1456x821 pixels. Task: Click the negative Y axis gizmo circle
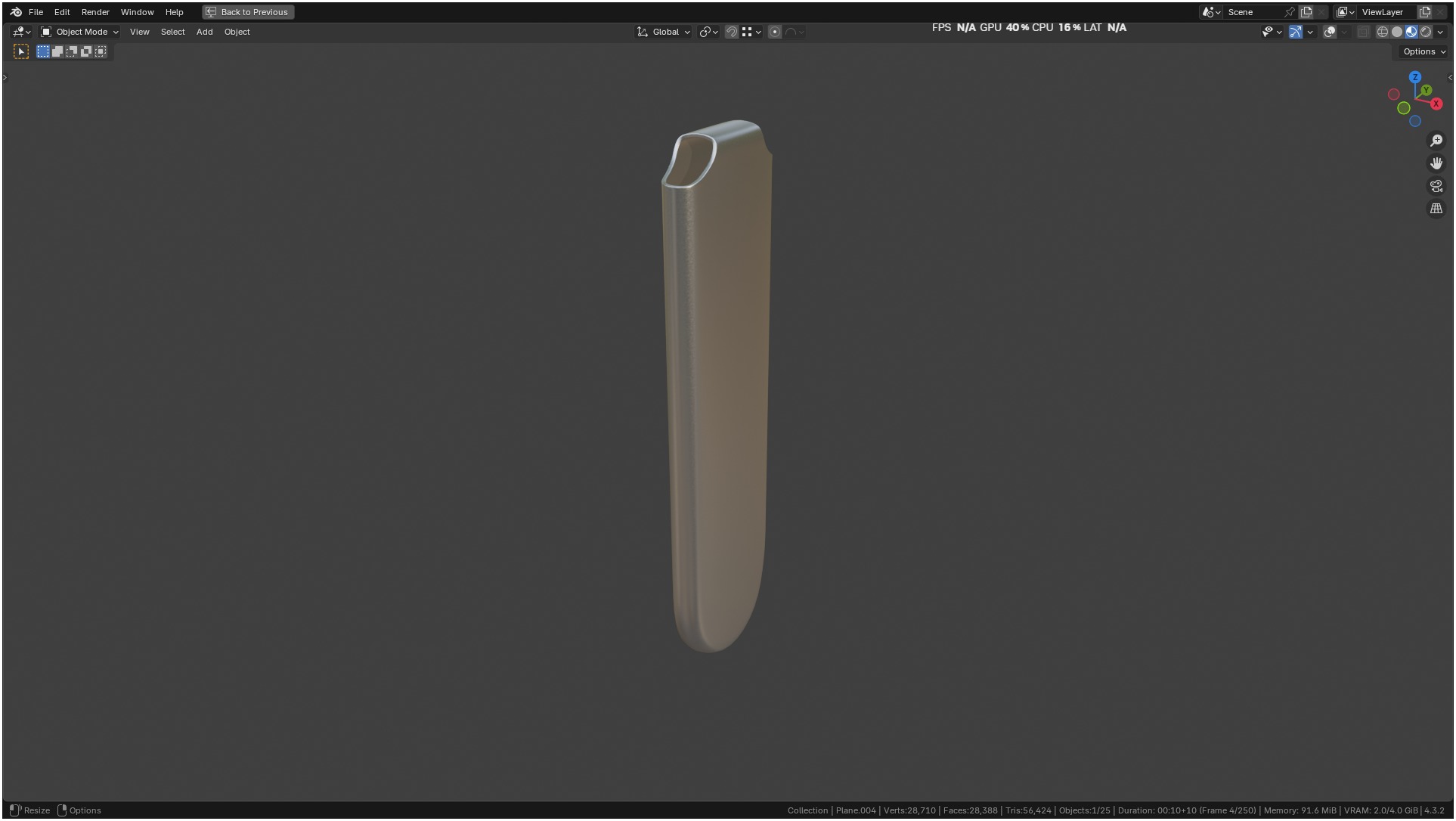click(x=1404, y=108)
